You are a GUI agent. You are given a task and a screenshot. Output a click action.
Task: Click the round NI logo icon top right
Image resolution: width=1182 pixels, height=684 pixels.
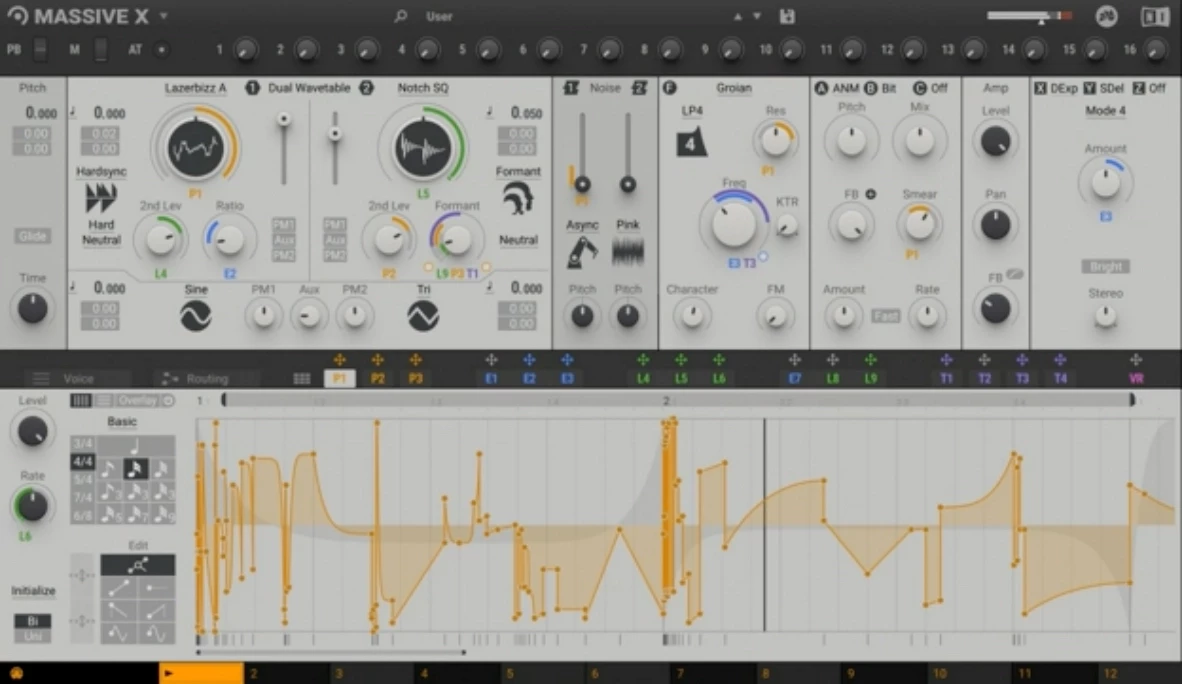coord(1107,16)
